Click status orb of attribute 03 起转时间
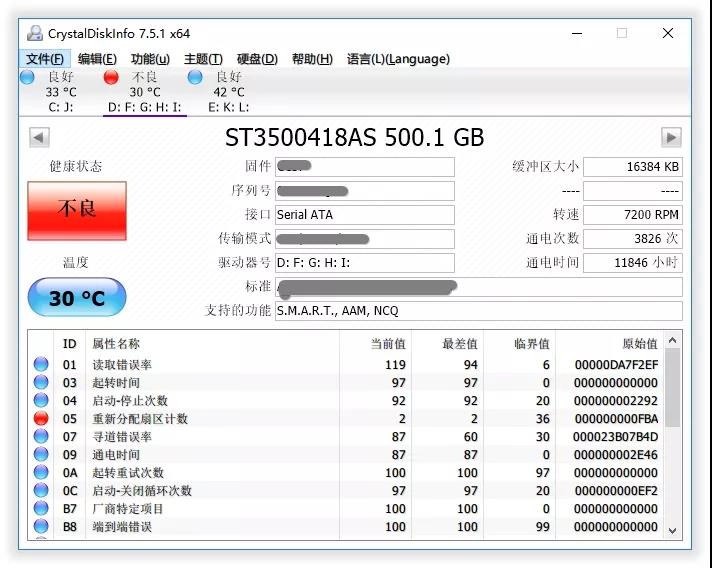The image size is (712, 568). 41,382
